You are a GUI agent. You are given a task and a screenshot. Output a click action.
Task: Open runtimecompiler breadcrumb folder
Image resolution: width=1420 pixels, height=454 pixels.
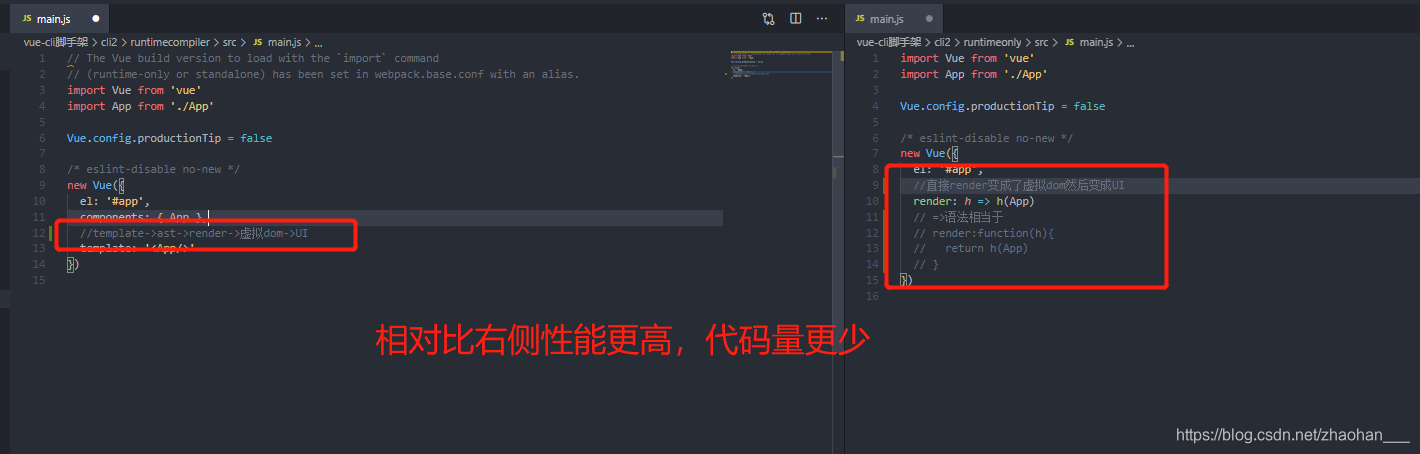coord(170,42)
